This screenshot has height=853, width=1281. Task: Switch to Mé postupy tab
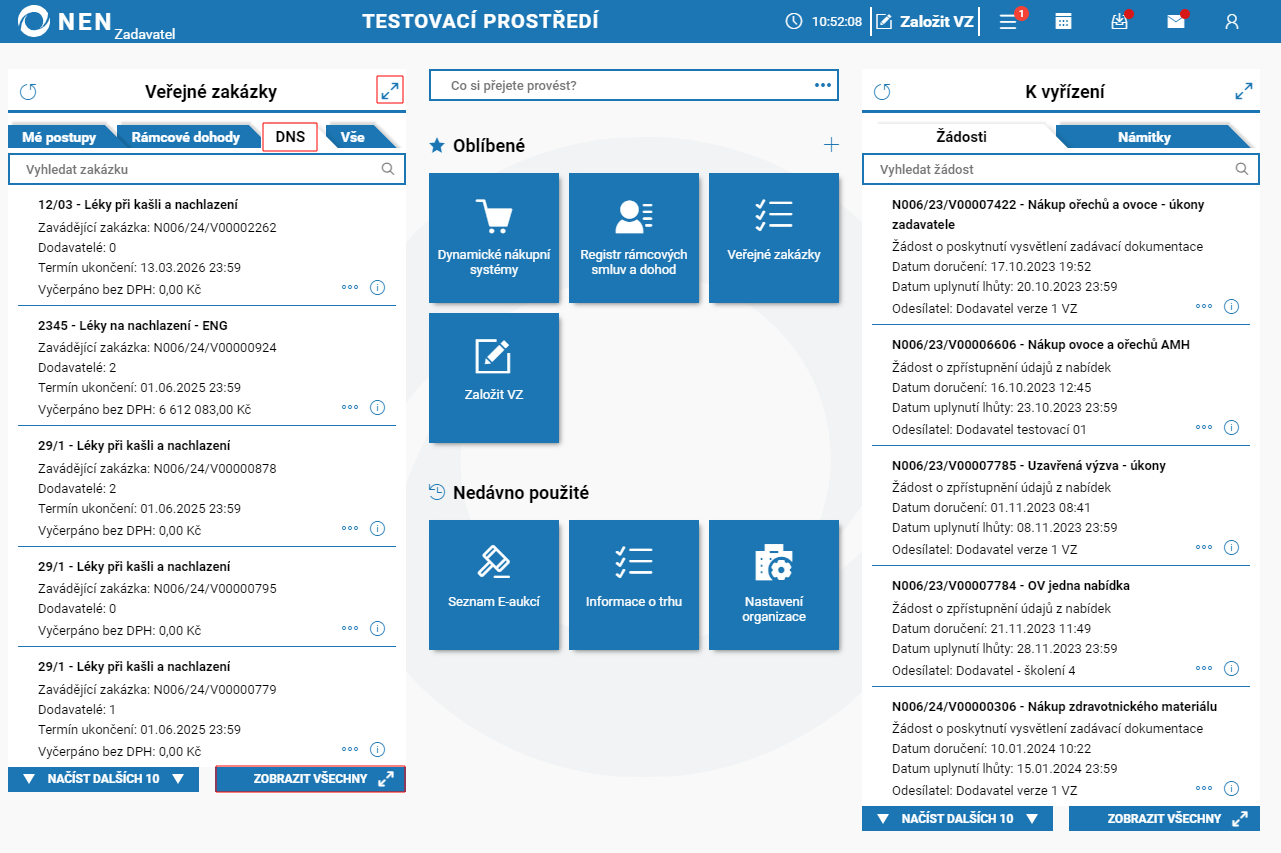point(59,137)
